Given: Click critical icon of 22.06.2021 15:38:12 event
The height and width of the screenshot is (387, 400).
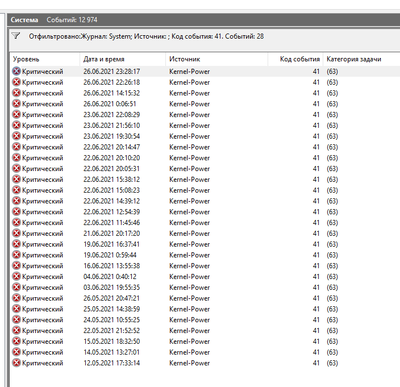Looking at the screenshot, I should pos(16,179).
